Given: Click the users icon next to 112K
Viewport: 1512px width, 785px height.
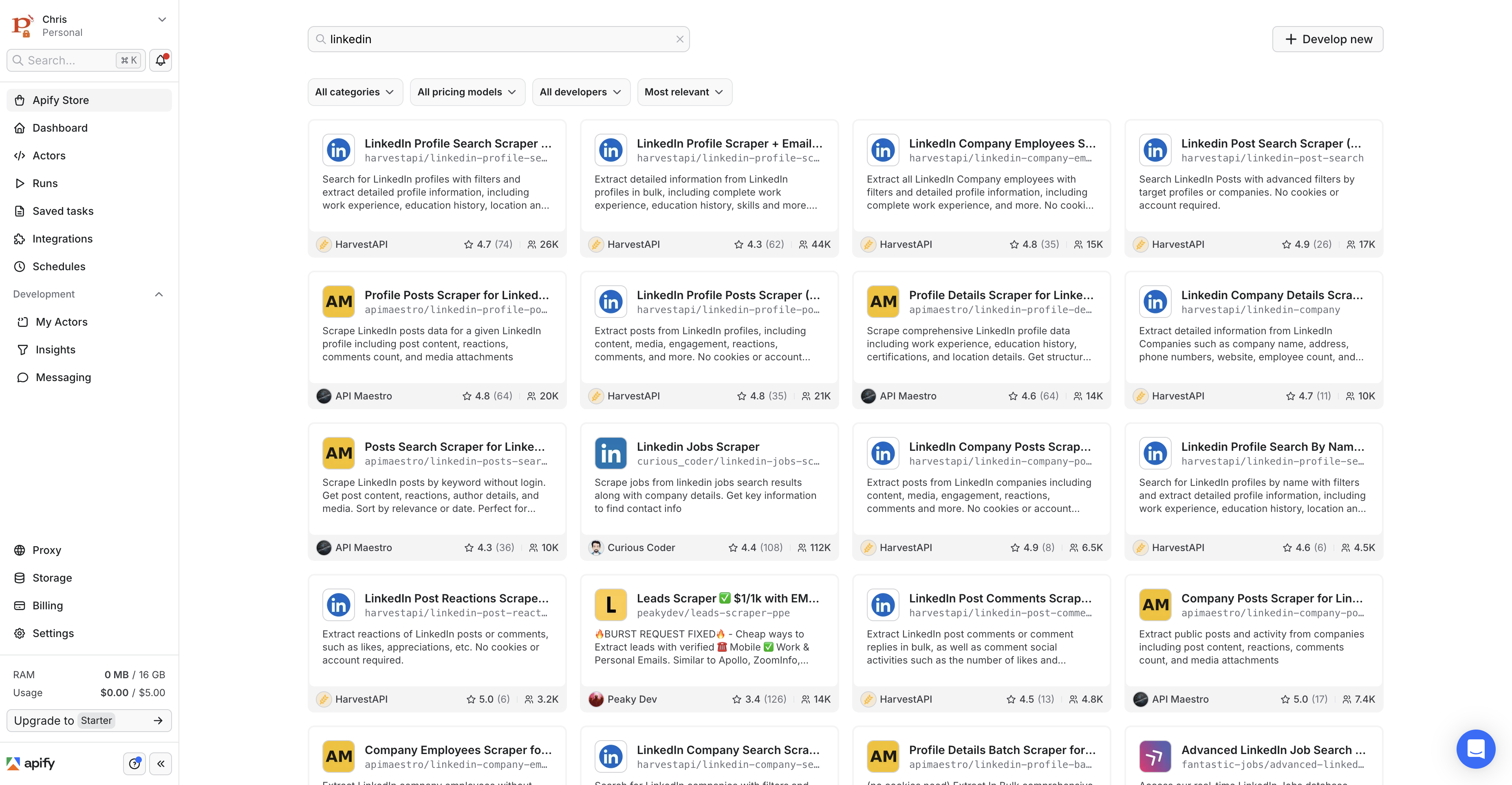Looking at the screenshot, I should 802,548.
